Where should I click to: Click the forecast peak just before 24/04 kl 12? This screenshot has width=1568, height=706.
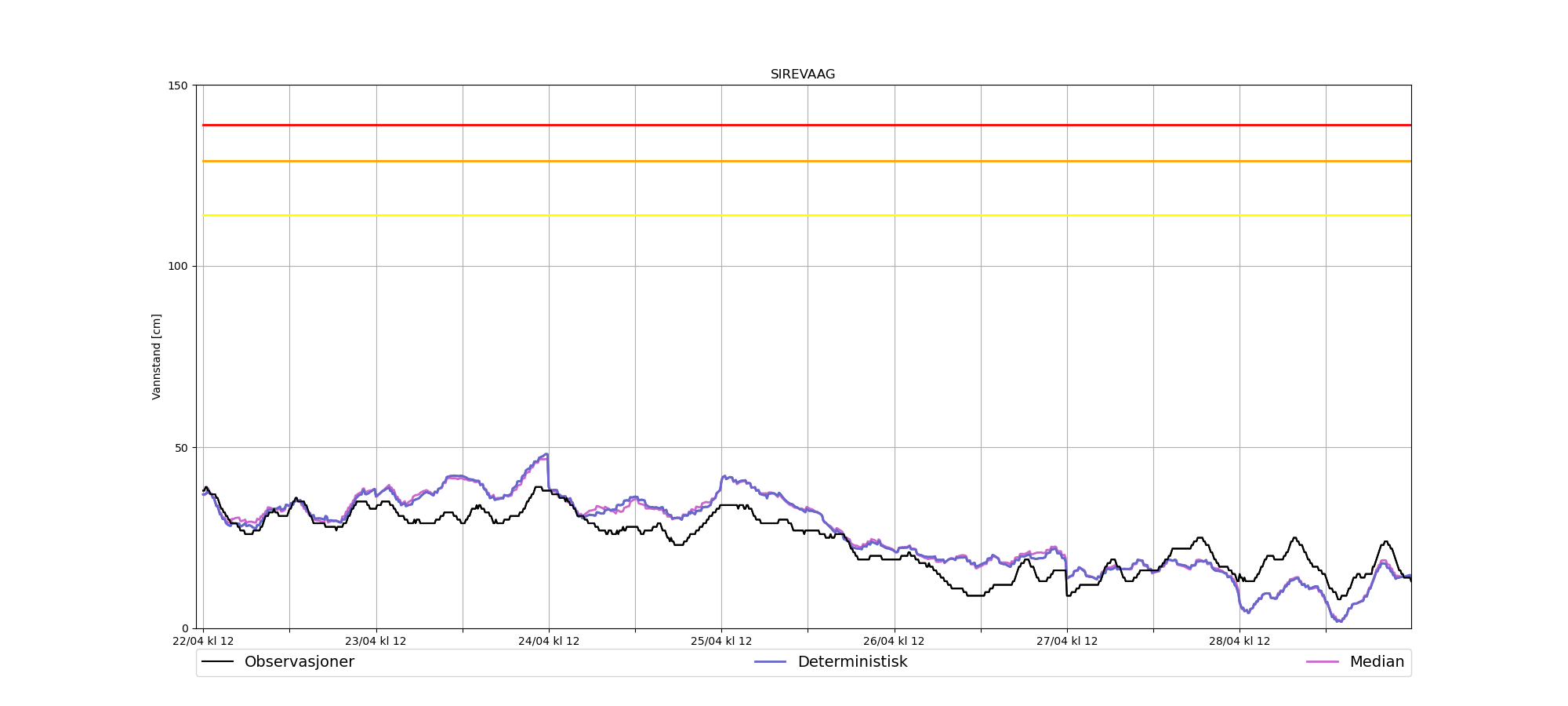[546, 454]
